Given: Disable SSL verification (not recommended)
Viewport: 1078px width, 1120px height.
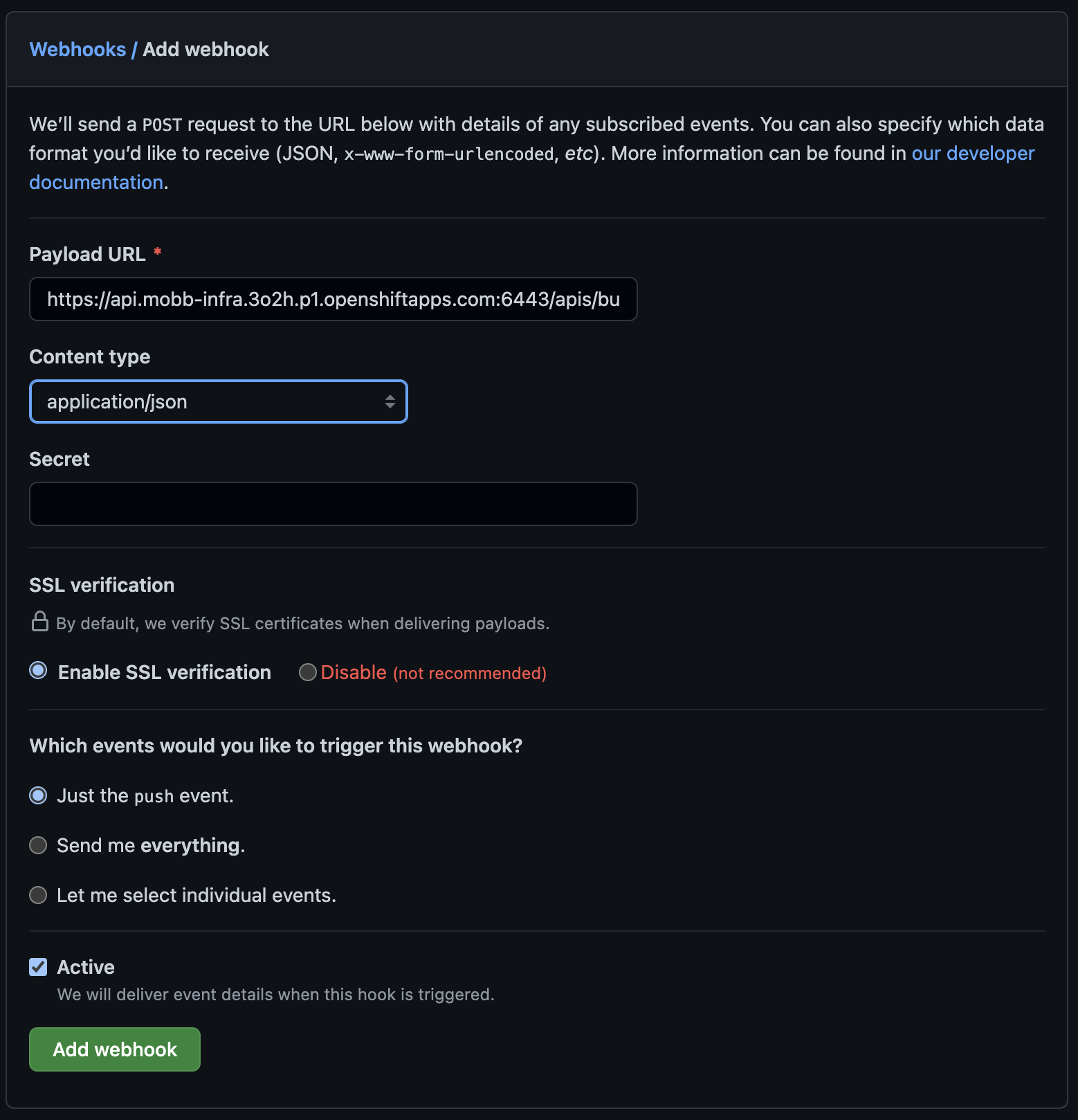Looking at the screenshot, I should [308, 671].
